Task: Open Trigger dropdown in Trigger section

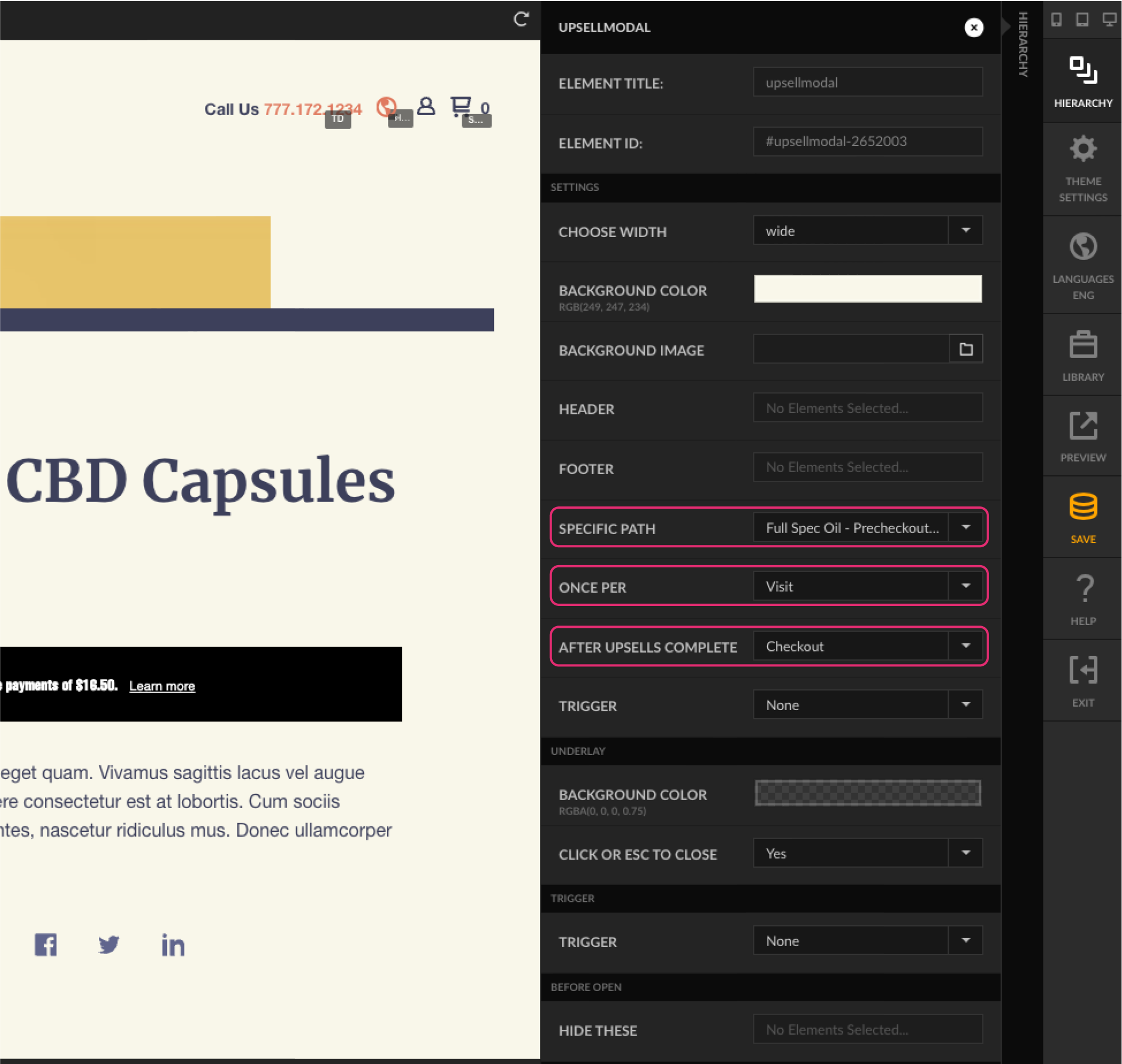Action: tap(868, 940)
